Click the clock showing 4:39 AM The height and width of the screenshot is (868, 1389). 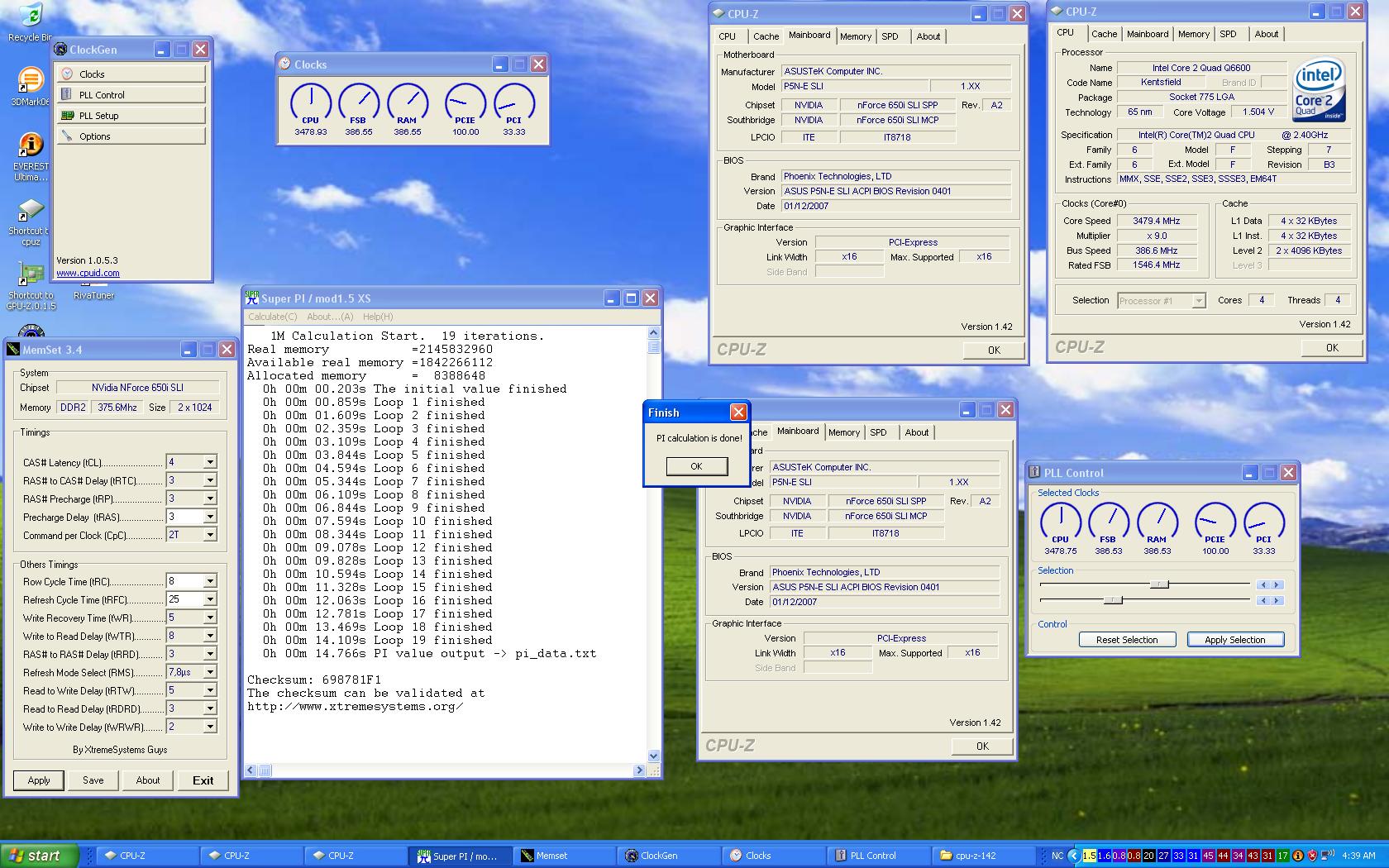tap(1359, 856)
